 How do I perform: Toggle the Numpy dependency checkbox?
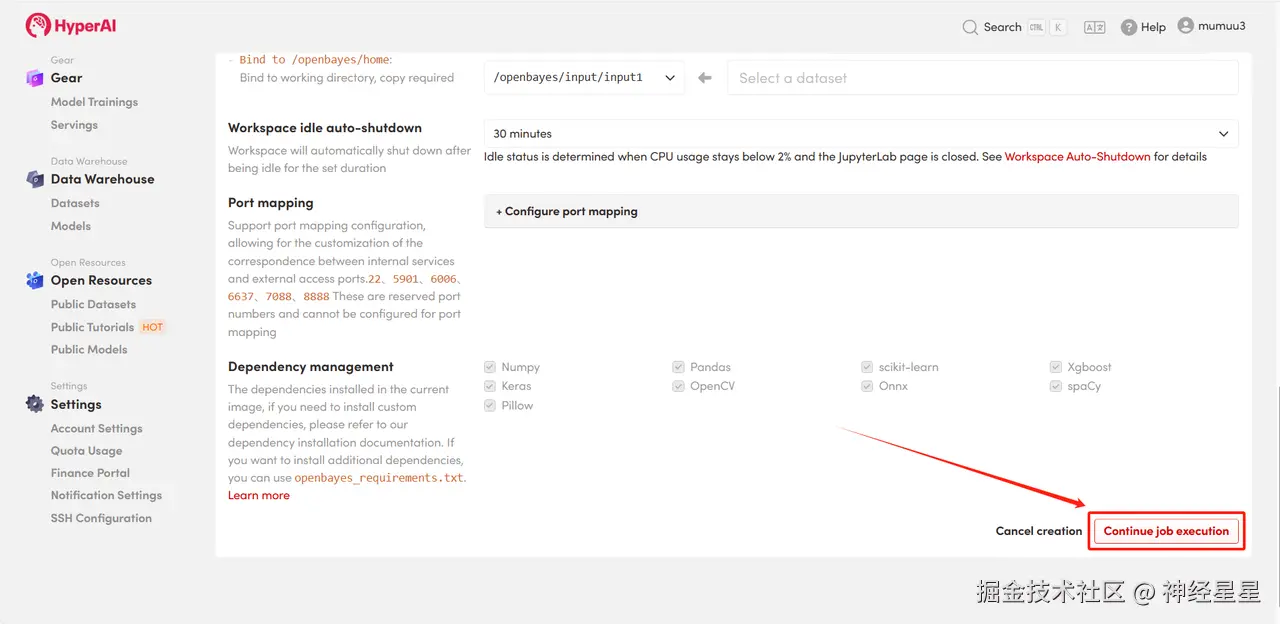pos(490,367)
